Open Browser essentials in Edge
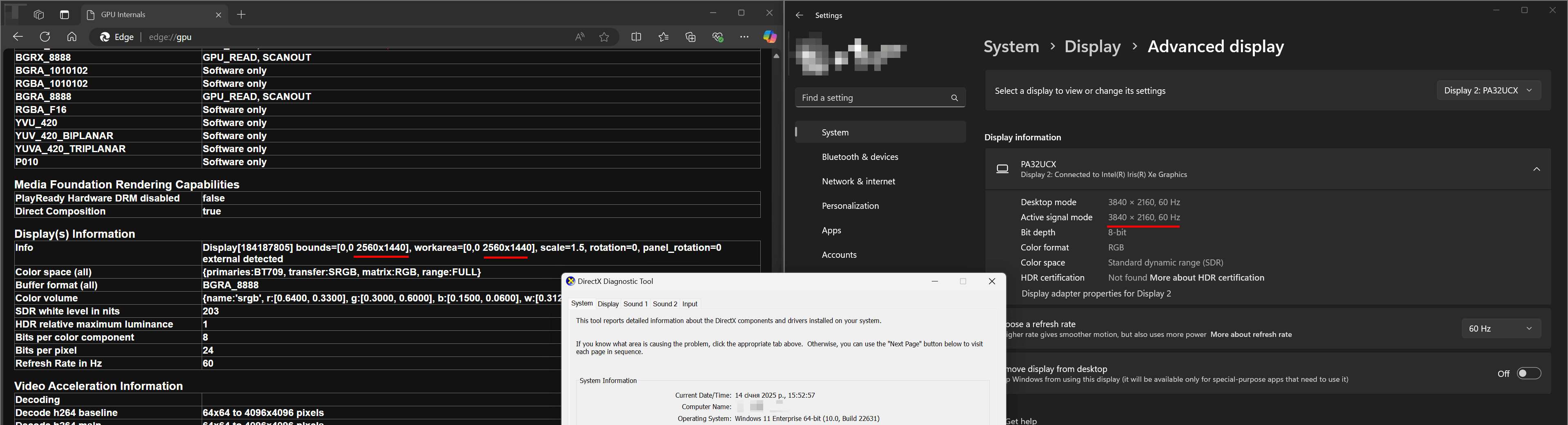 point(718,37)
